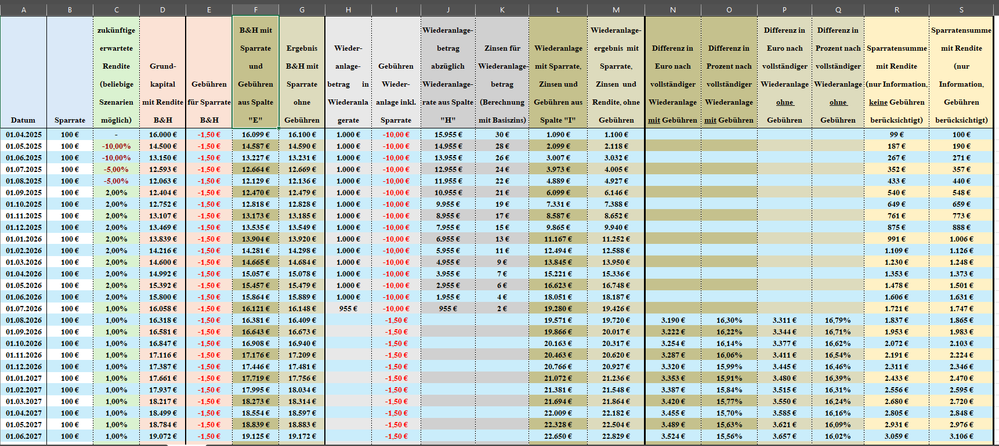Select column F header letter
Viewport: 999px width, 446px height.
(258, 8)
